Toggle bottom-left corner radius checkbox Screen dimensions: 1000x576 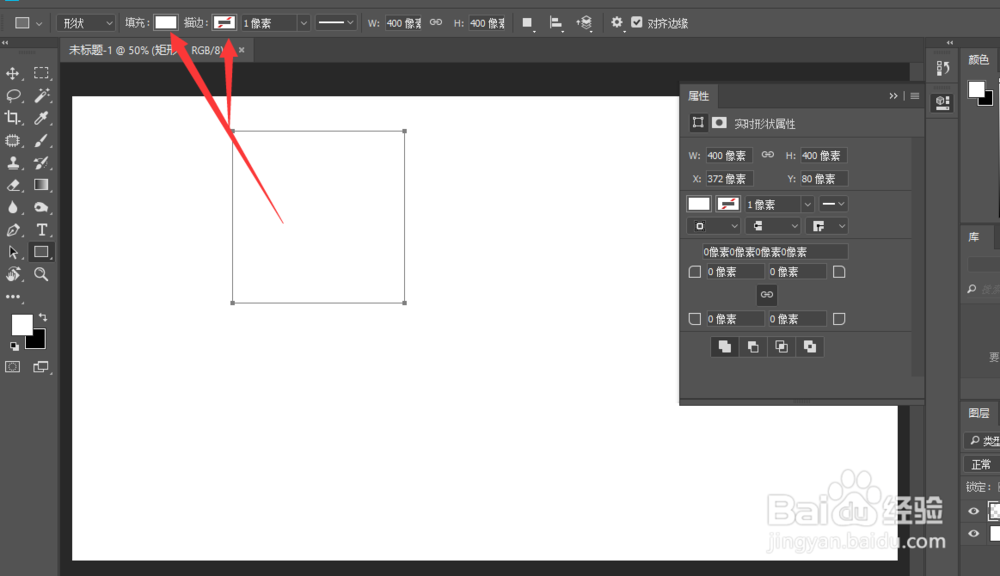pos(695,318)
